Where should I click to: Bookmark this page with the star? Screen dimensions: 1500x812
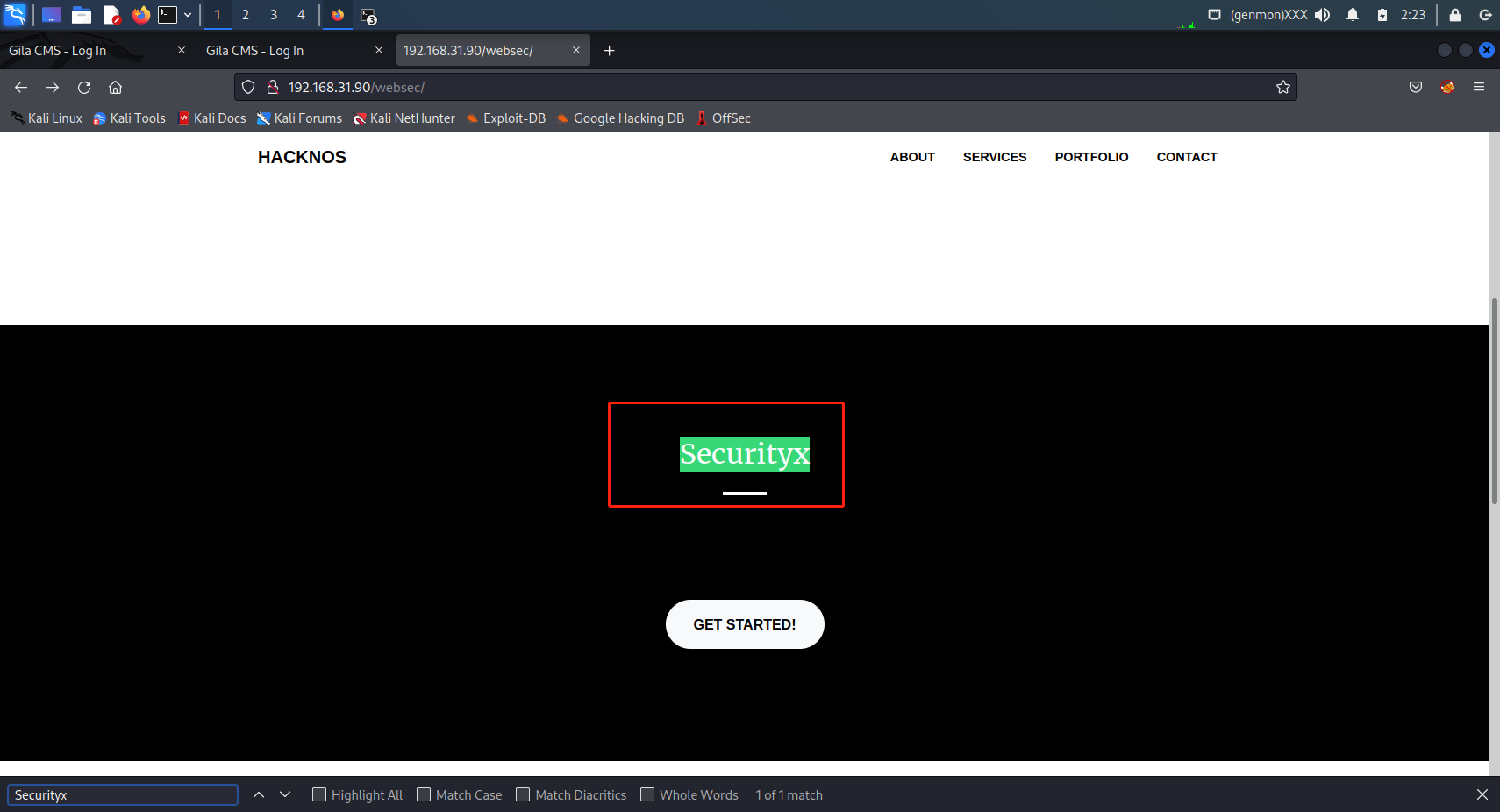[1283, 87]
